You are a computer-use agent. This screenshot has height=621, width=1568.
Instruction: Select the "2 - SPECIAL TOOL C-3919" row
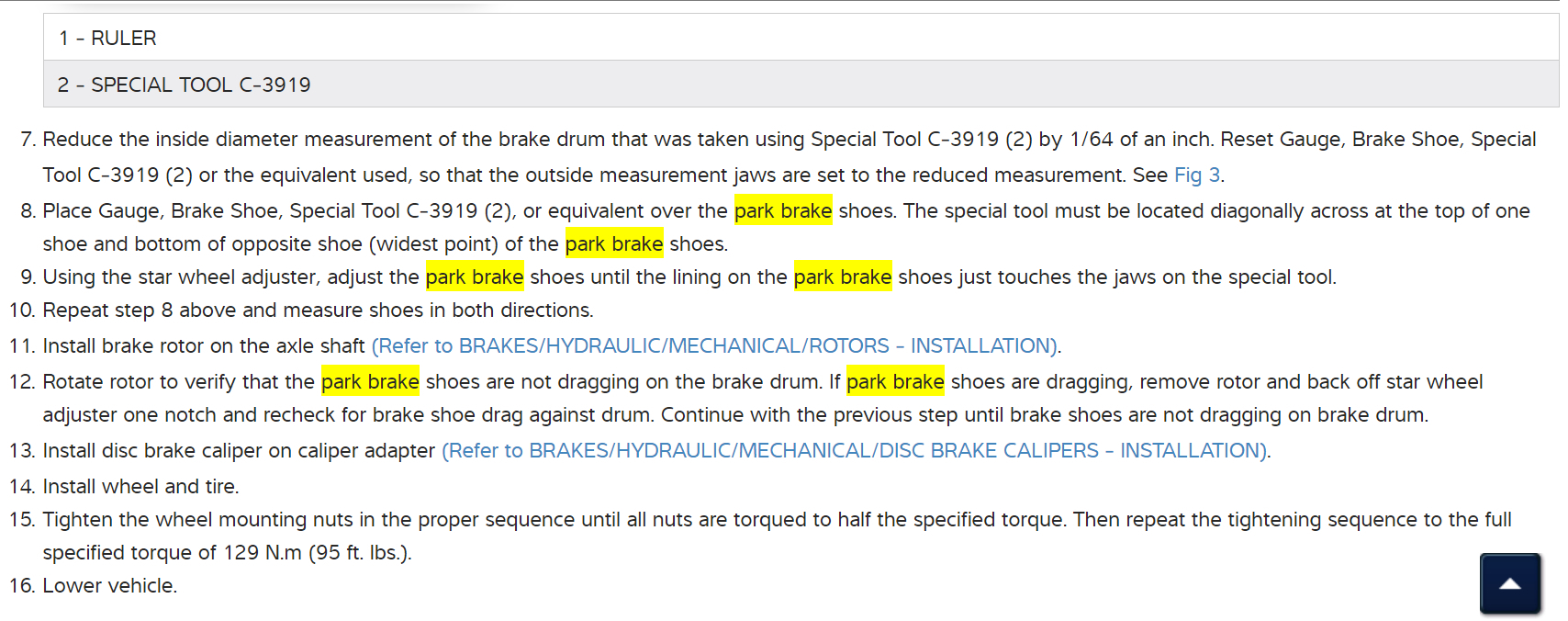pos(185,85)
